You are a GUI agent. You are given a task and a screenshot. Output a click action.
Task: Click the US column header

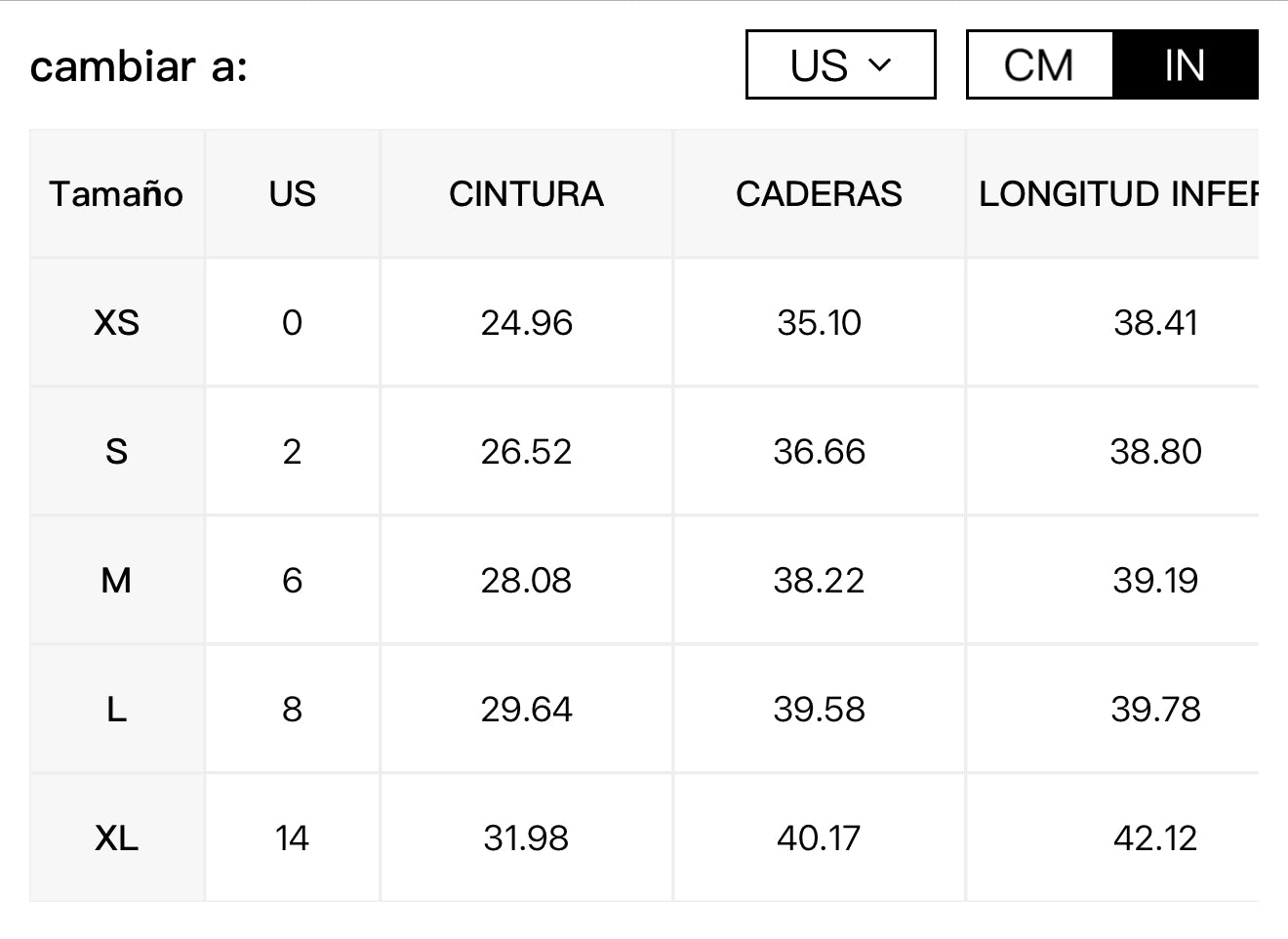(292, 193)
